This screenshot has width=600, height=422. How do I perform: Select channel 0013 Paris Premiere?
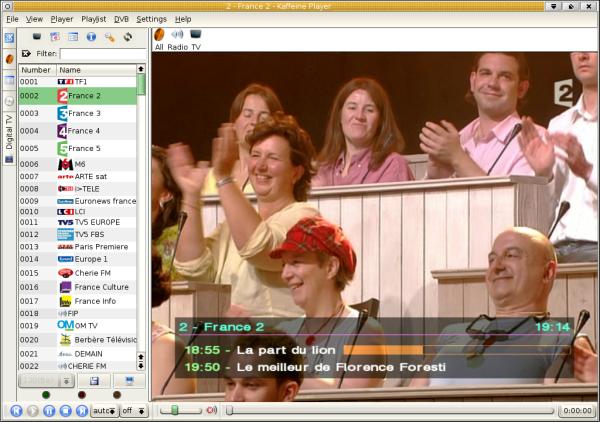[78, 247]
